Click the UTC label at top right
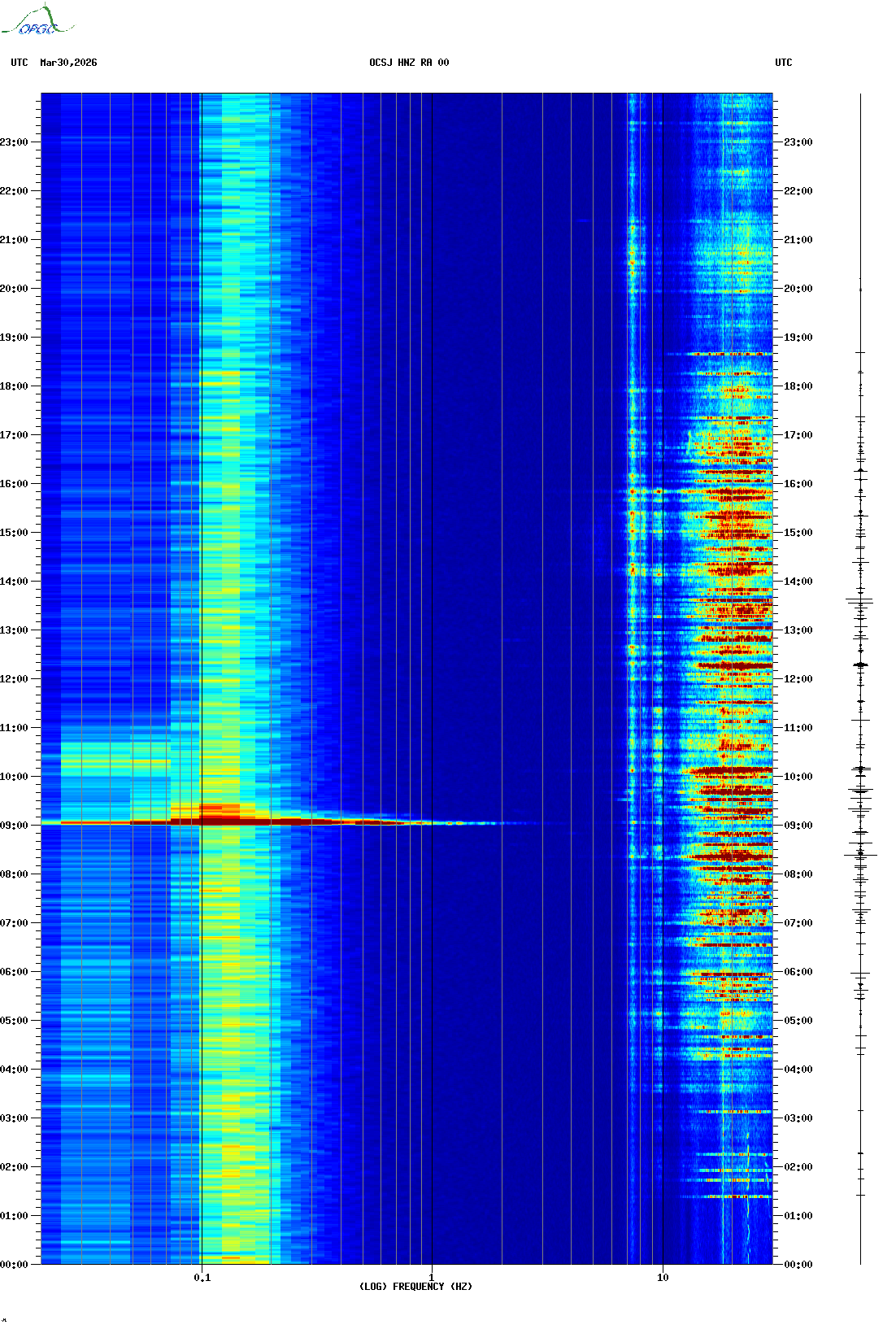 [783, 63]
